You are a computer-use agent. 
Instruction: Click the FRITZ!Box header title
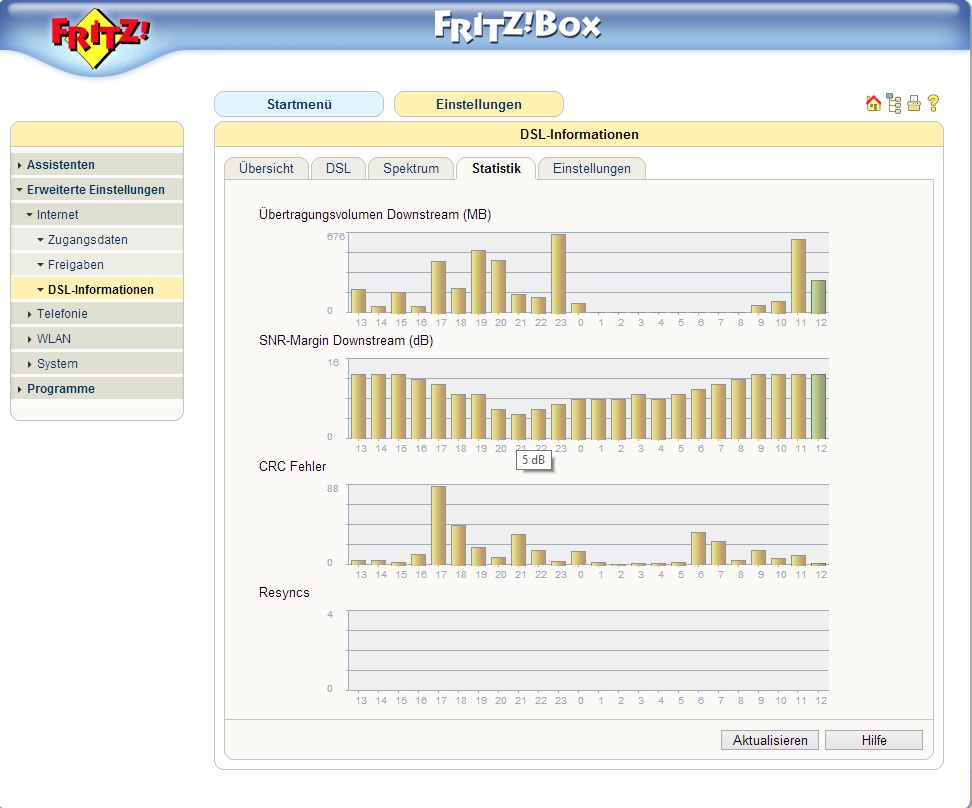click(x=518, y=26)
